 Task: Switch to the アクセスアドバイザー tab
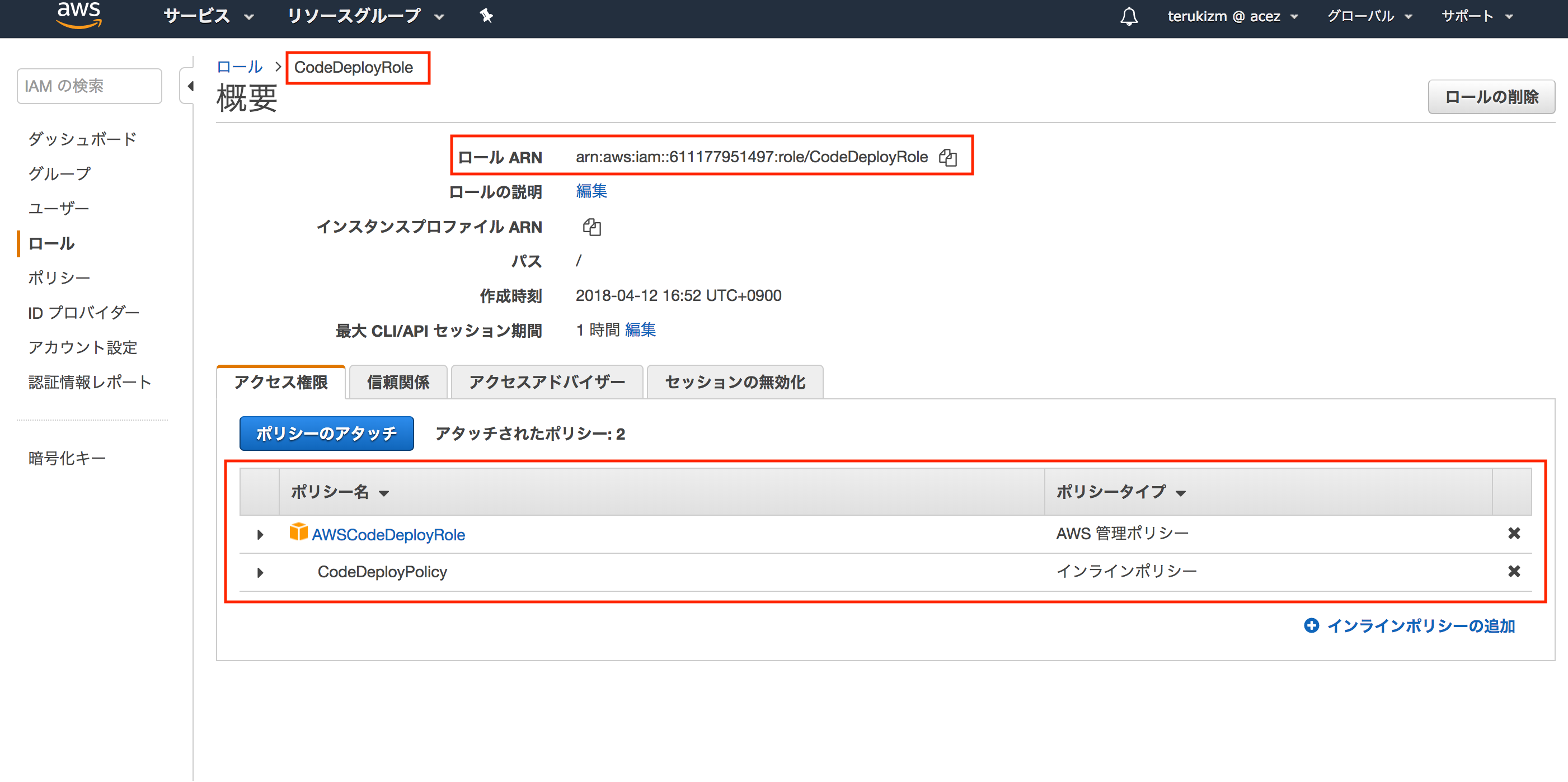click(547, 382)
